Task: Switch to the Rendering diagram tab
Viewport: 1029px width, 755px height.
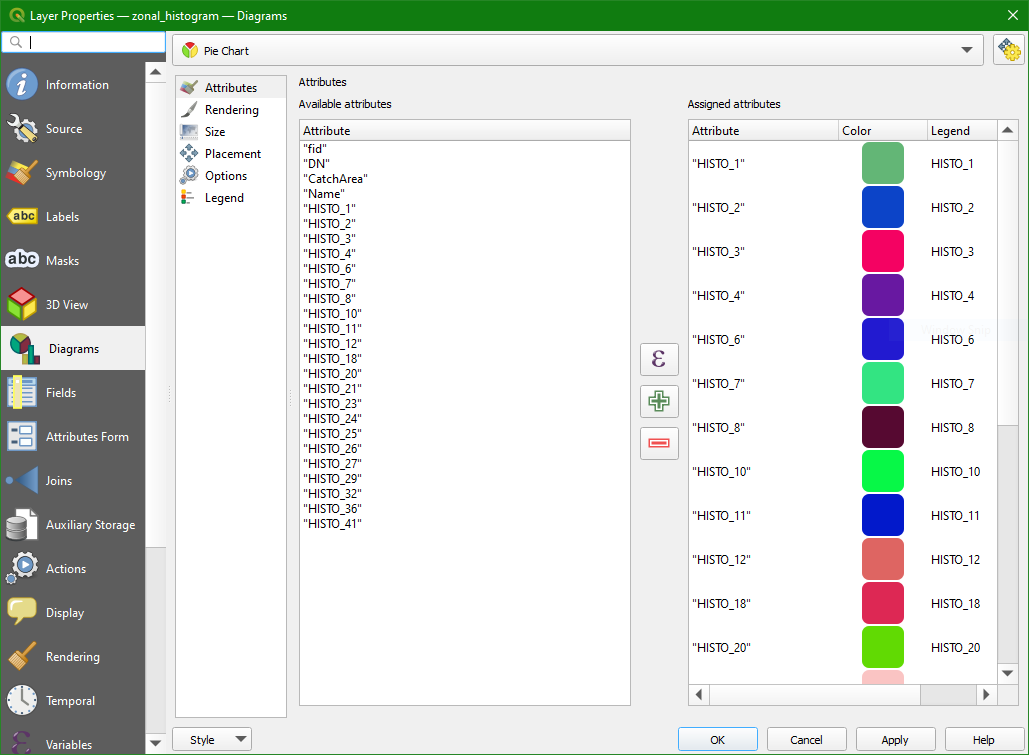Action: pos(231,110)
